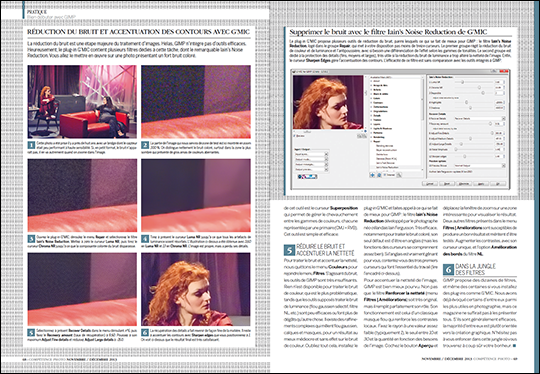Open the Input layers dropdown
540x374 pixels.
(311, 154)
